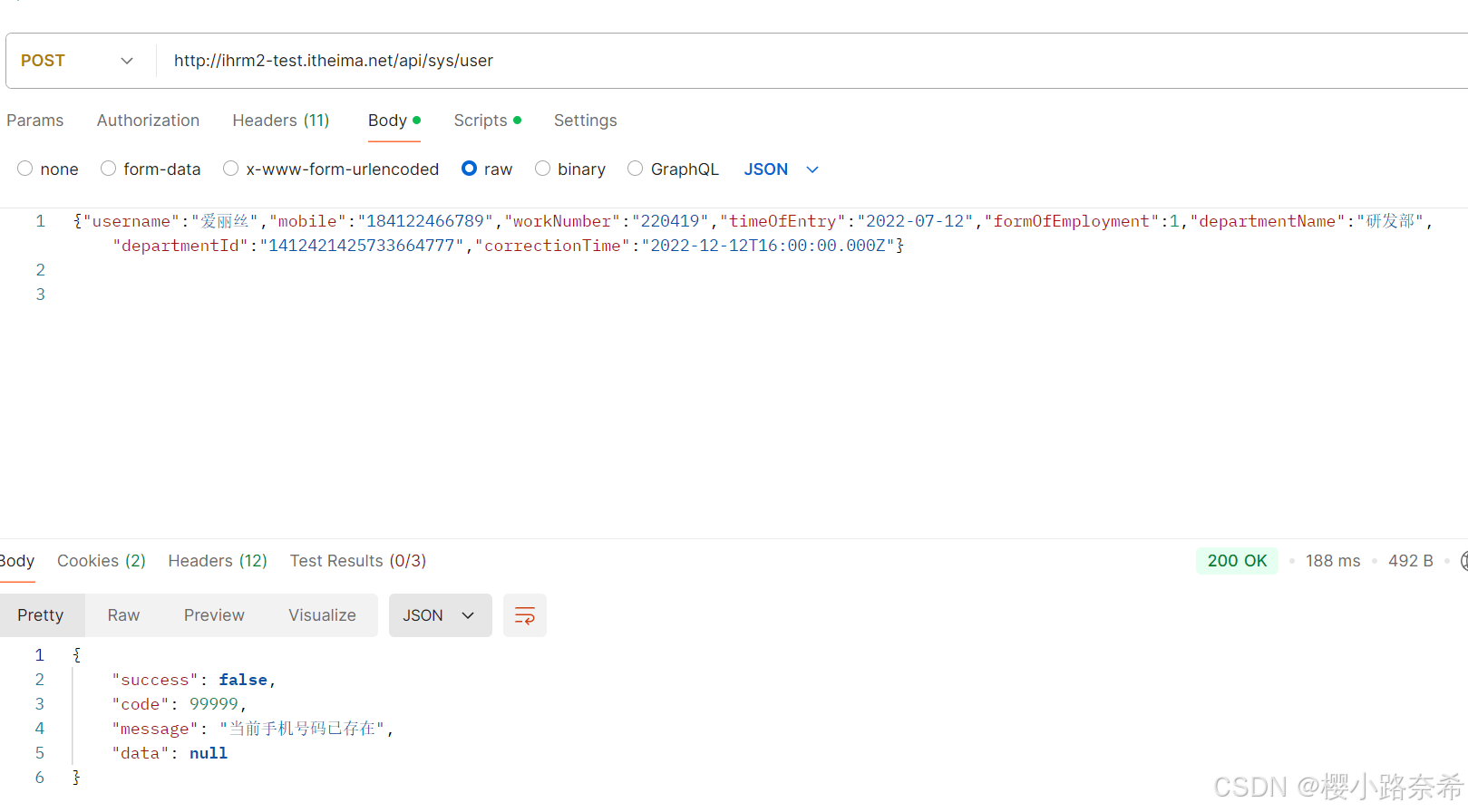Click the "data": null response line
Image resolution: width=1468 pixels, height=812 pixels.
[x=170, y=753]
